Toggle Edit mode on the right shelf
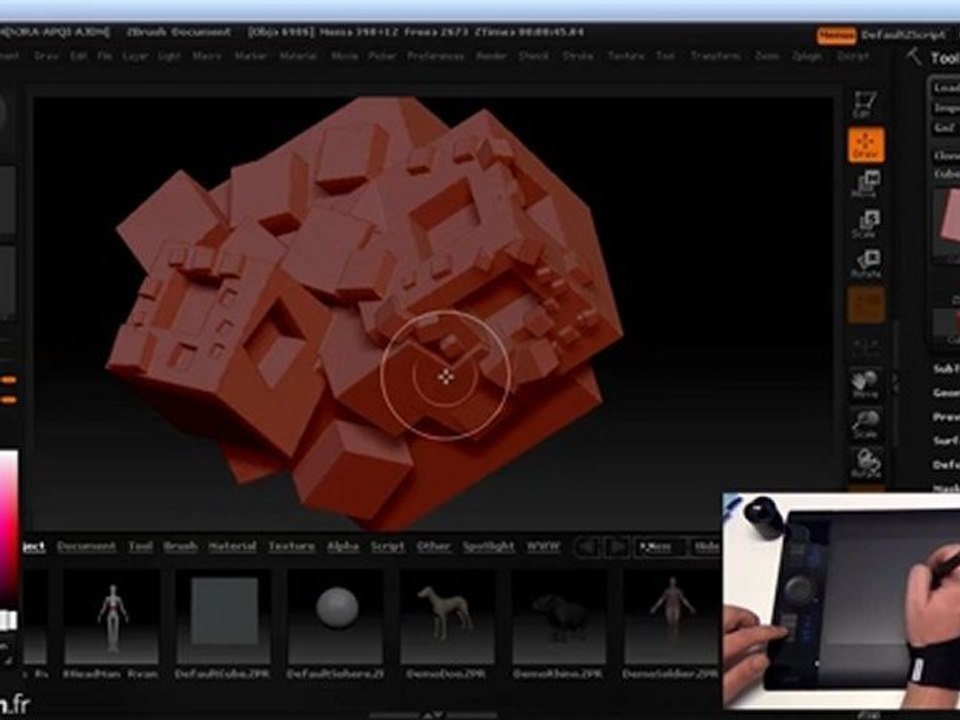960x720 pixels. coord(864,103)
